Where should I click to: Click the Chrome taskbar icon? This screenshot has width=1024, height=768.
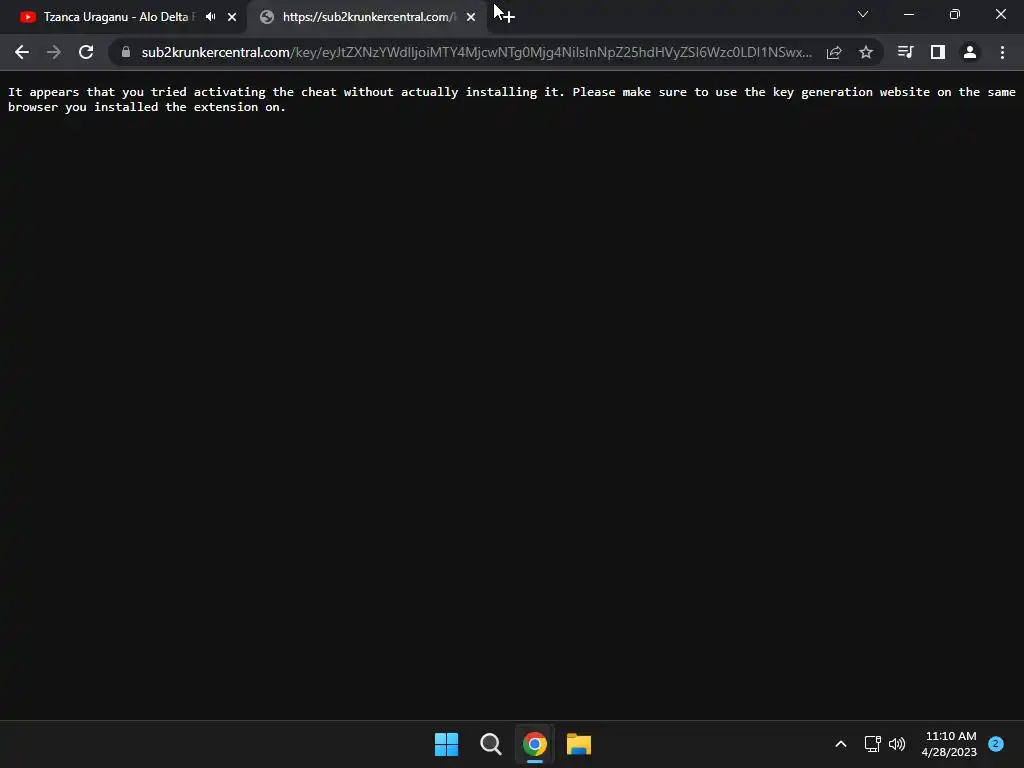click(535, 744)
